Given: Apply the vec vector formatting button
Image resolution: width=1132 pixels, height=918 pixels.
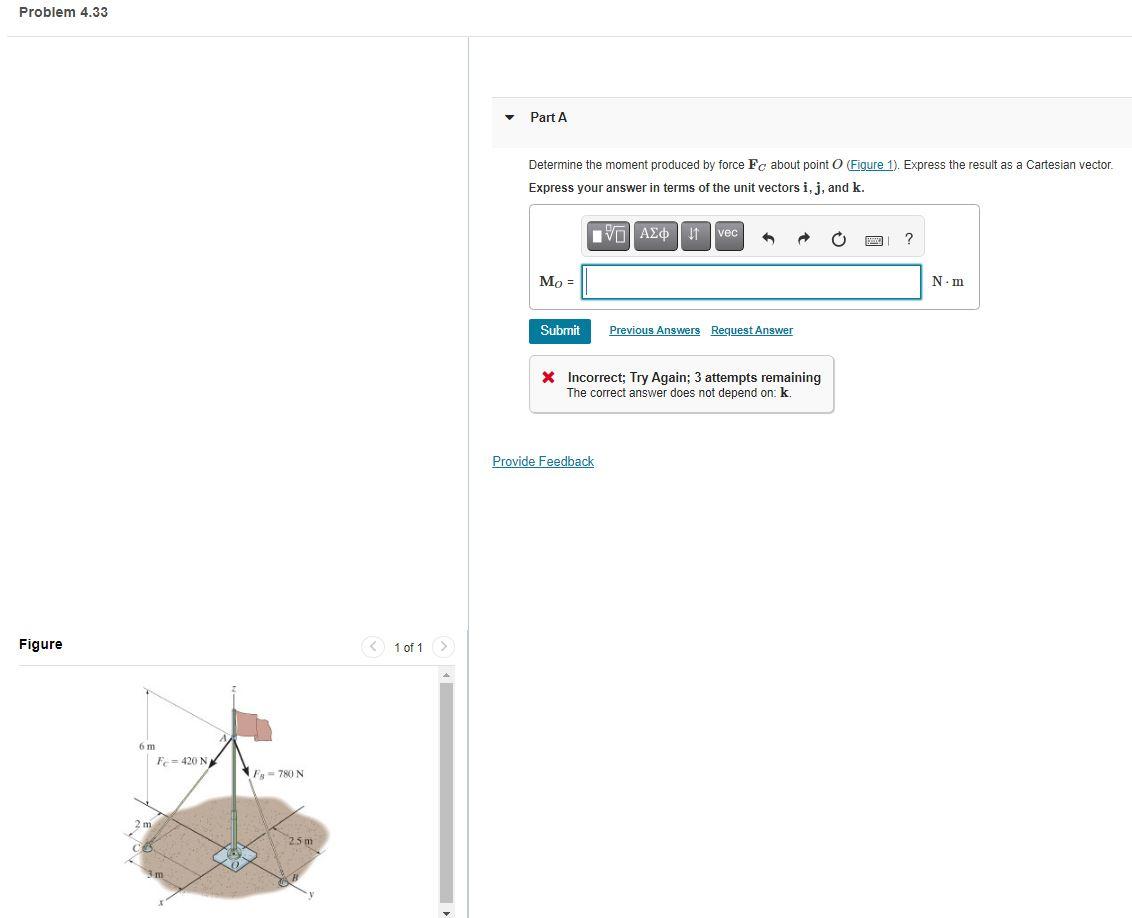Looking at the screenshot, I should click(728, 235).
